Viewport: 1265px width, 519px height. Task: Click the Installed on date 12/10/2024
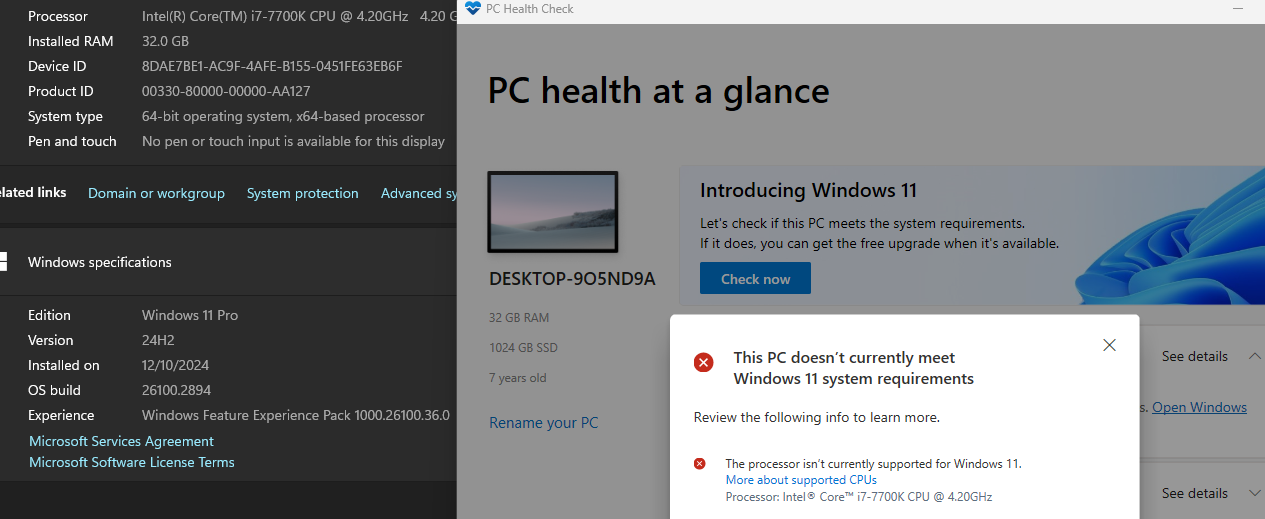175,365
